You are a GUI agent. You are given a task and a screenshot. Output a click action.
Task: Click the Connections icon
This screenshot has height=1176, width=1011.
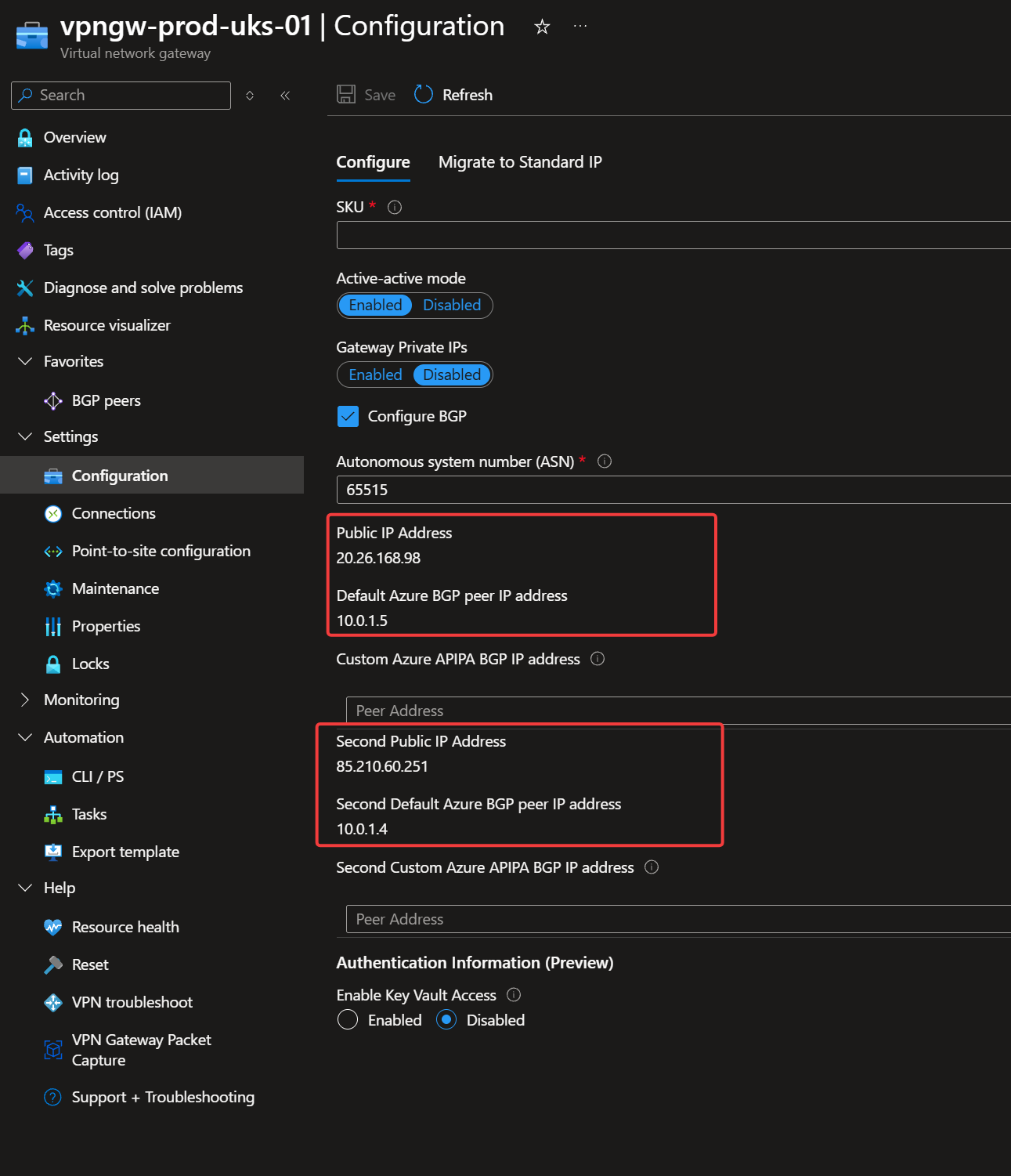tap(53, 514)
